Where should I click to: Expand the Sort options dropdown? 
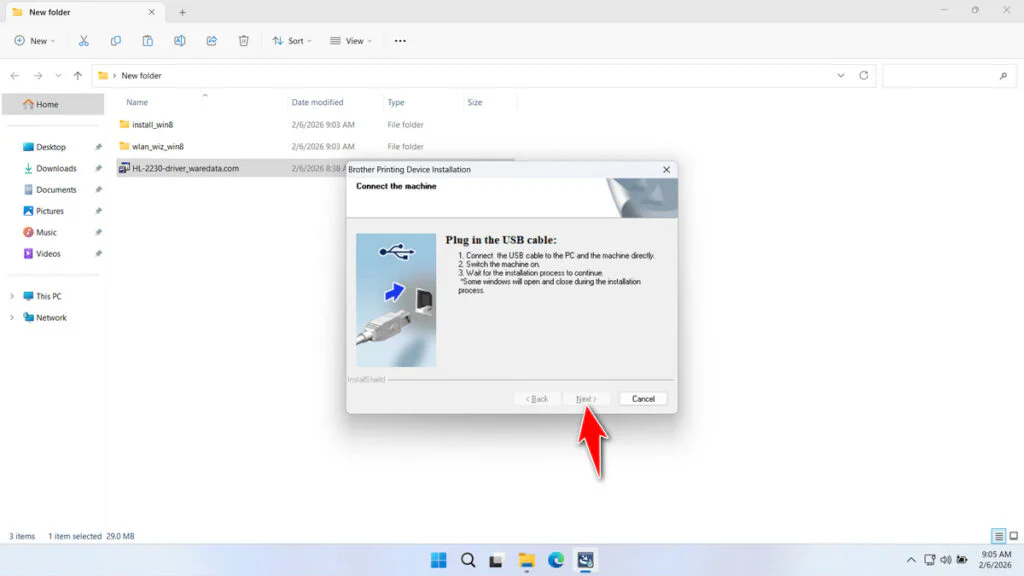(x=291, y=40)
